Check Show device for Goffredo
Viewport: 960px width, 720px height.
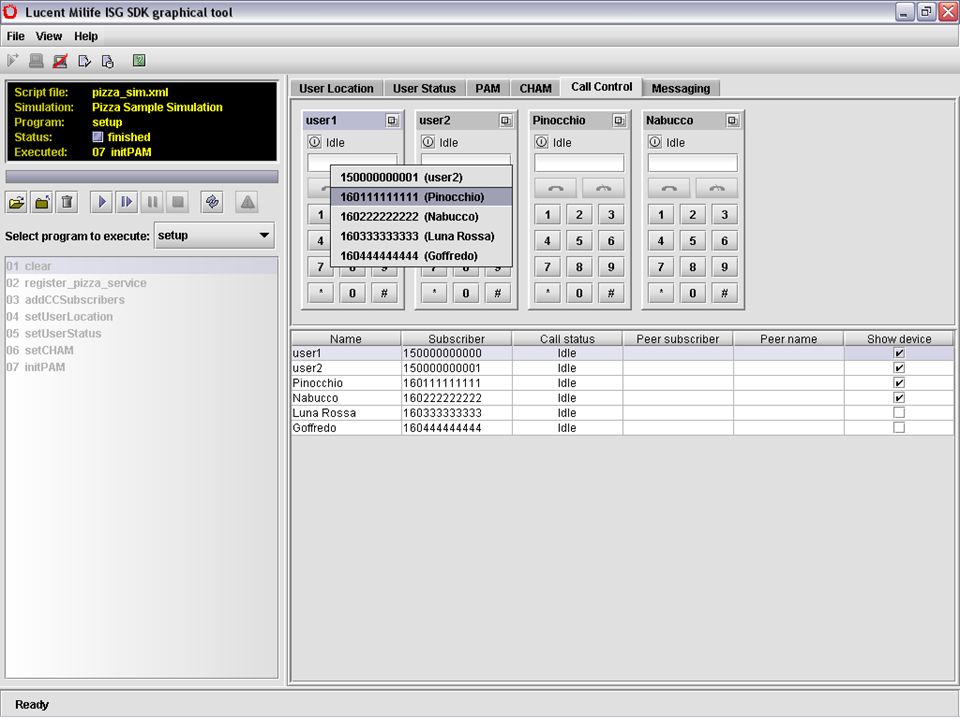pos(899,427)
